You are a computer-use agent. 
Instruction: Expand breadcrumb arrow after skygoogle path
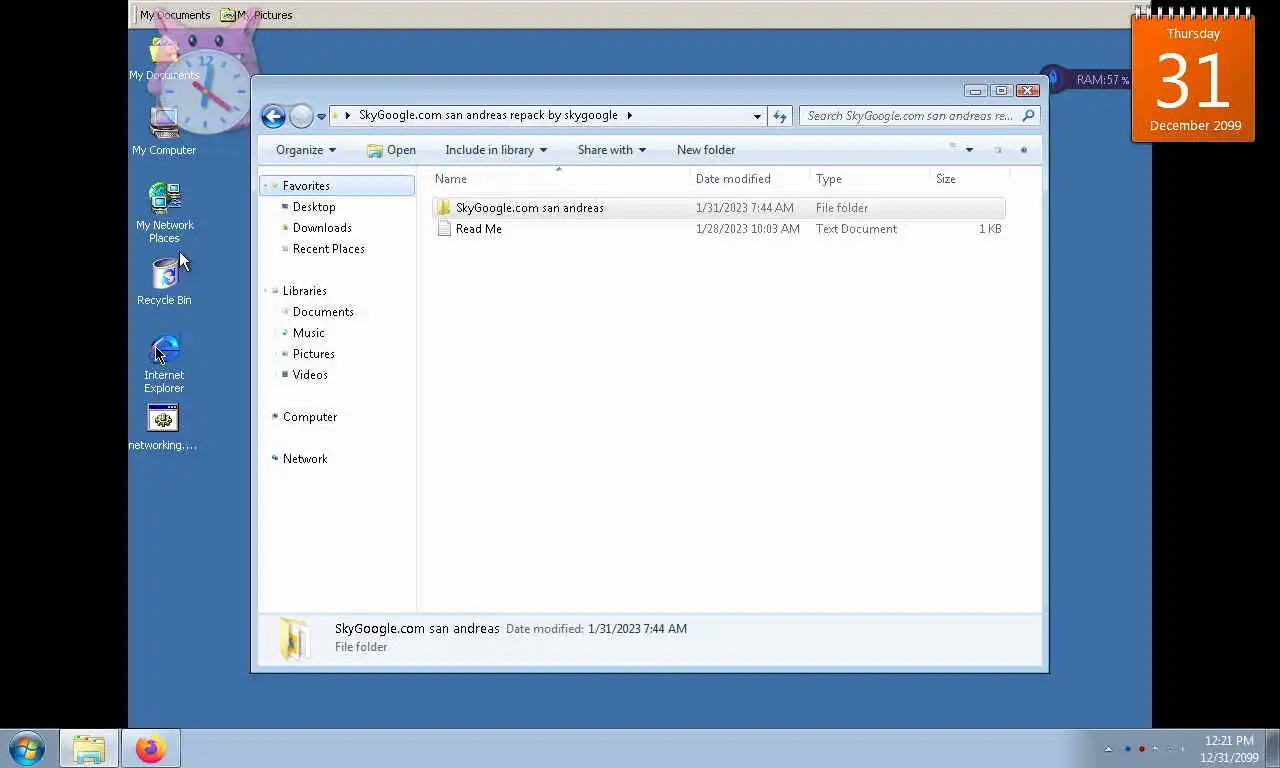click(629, 115)
